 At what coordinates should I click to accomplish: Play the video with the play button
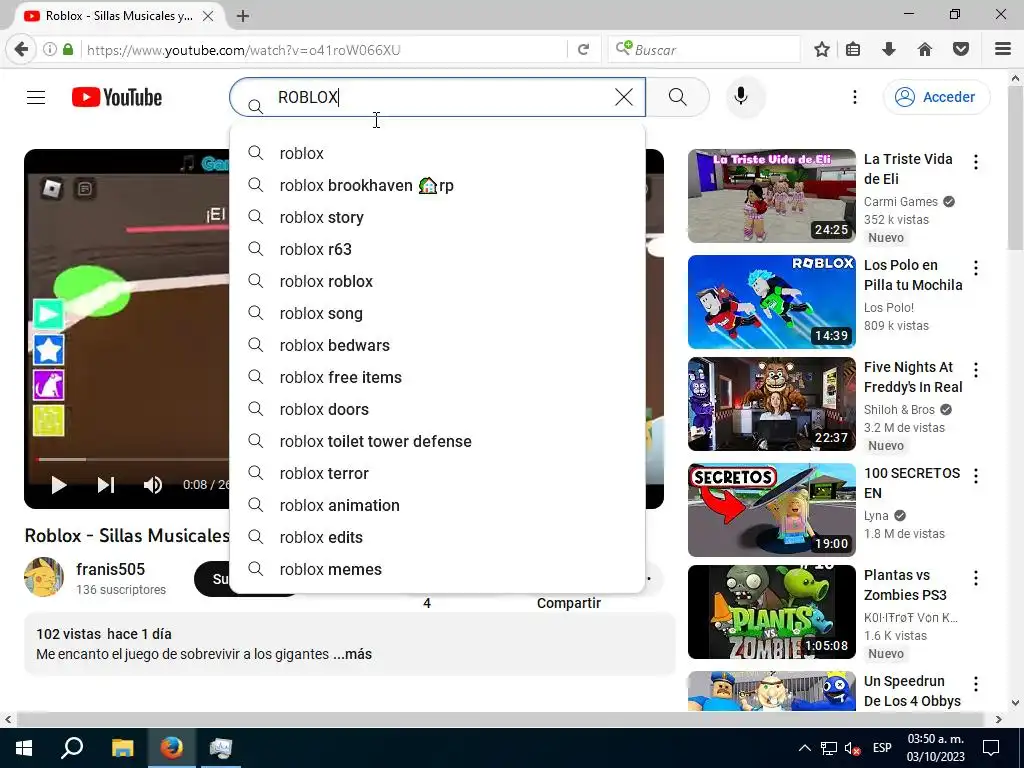point(59,485)
